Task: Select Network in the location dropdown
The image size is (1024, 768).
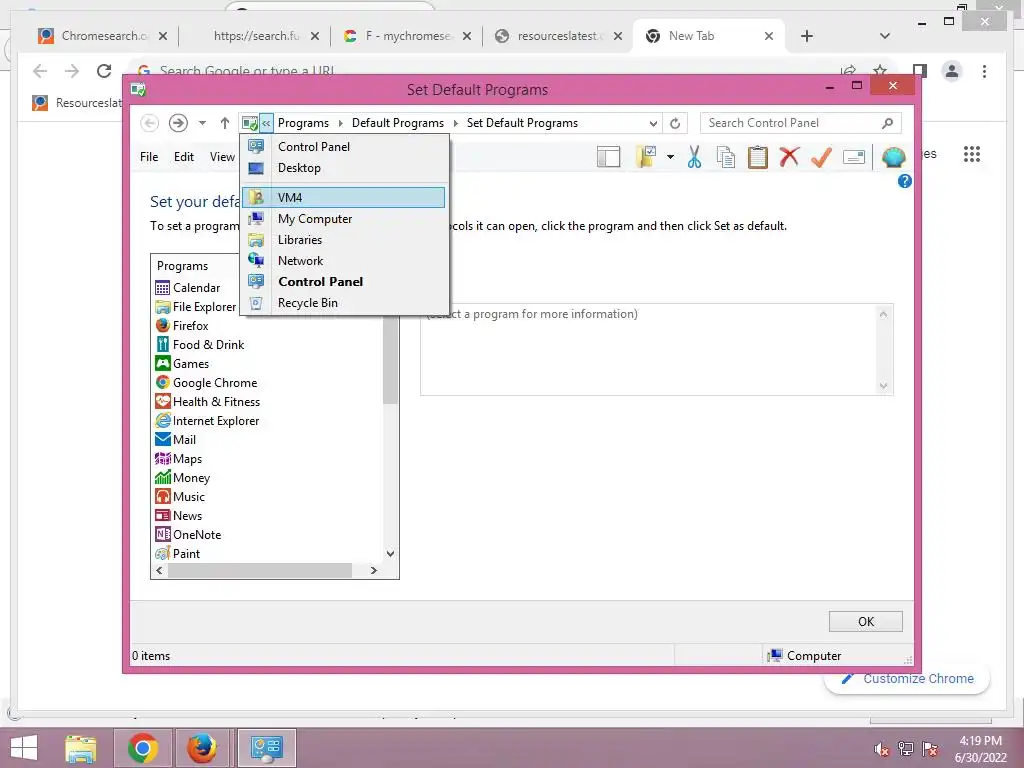Action: coord(345,261)
